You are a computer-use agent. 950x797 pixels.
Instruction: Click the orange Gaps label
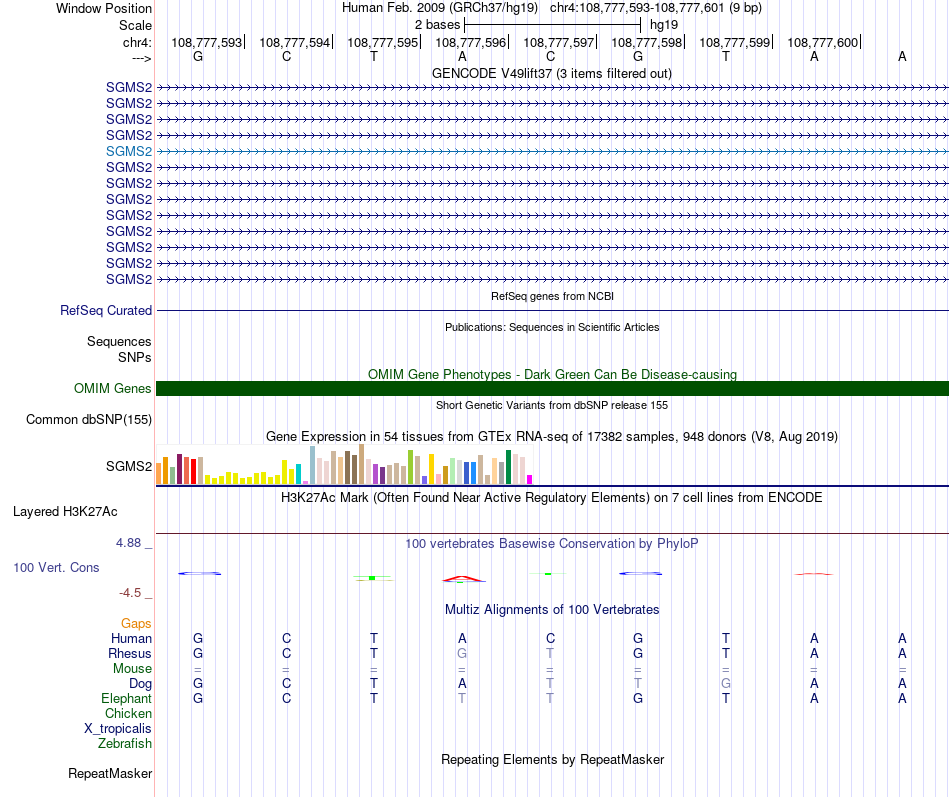(136, 624)
